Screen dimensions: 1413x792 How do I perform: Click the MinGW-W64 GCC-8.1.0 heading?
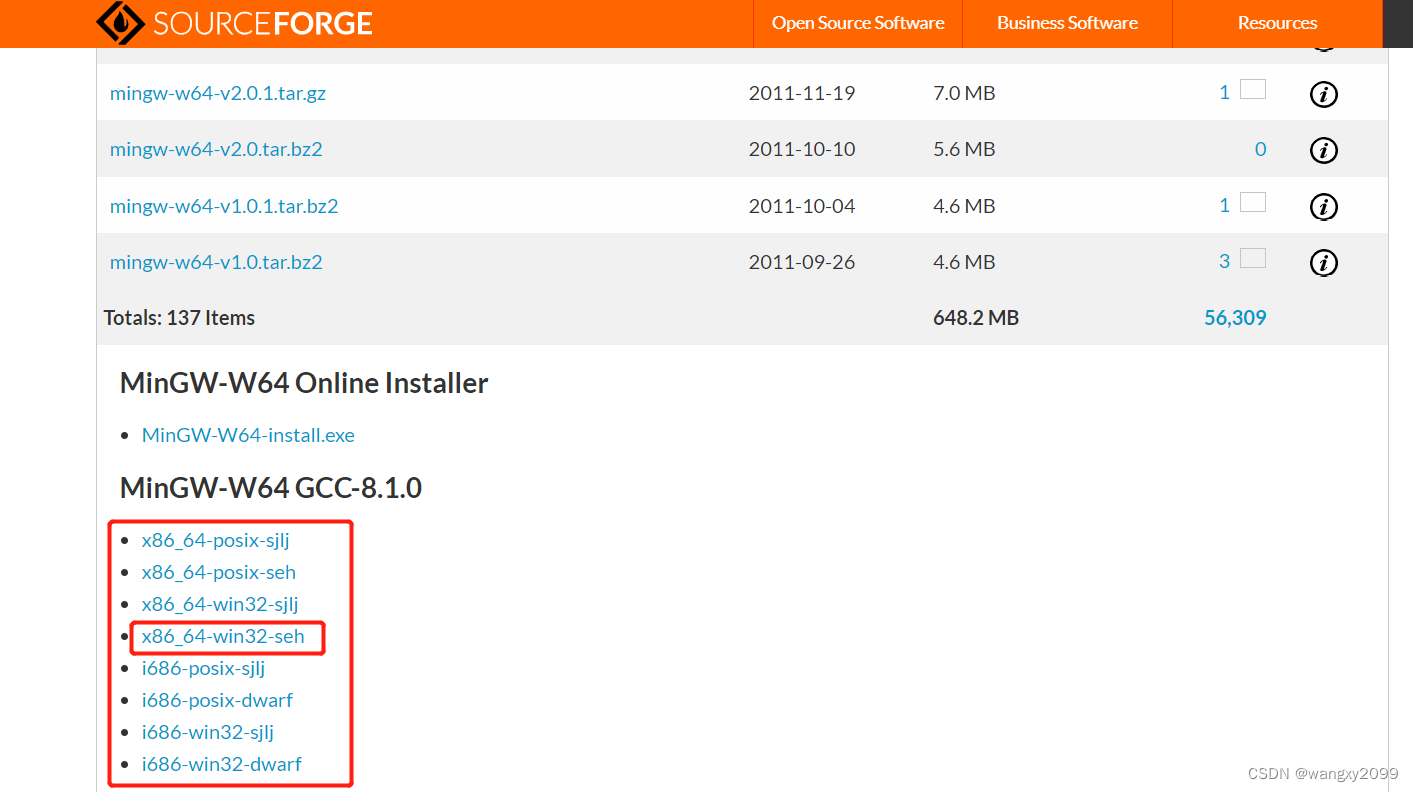tap(271, 488)
